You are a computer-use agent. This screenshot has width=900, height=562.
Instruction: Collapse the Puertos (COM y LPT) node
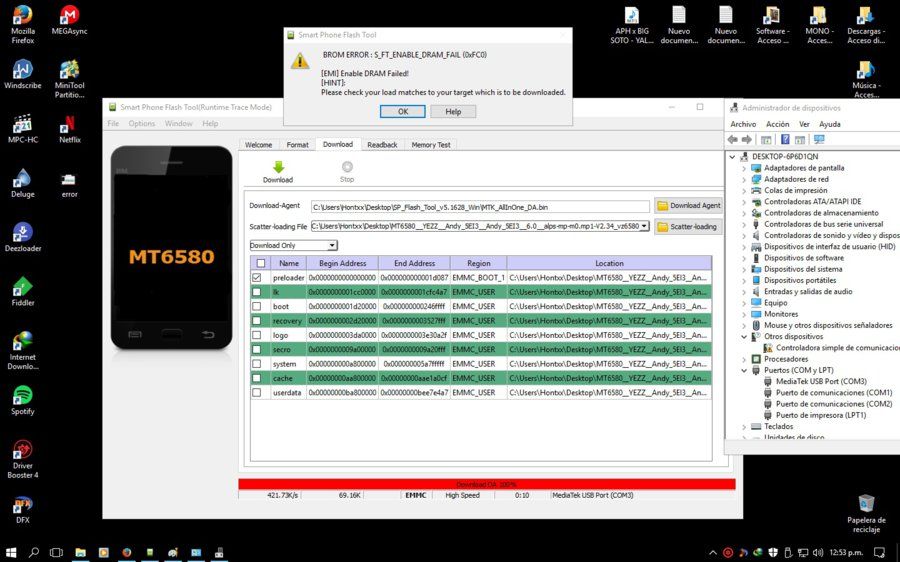point(744,370)
